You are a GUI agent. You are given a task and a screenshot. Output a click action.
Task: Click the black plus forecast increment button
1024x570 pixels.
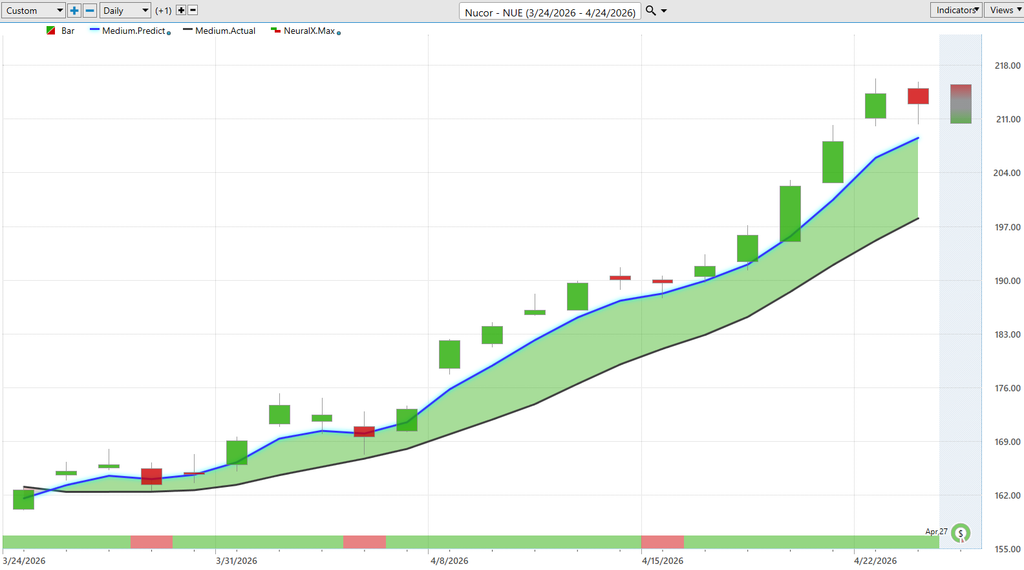[181, 10]
